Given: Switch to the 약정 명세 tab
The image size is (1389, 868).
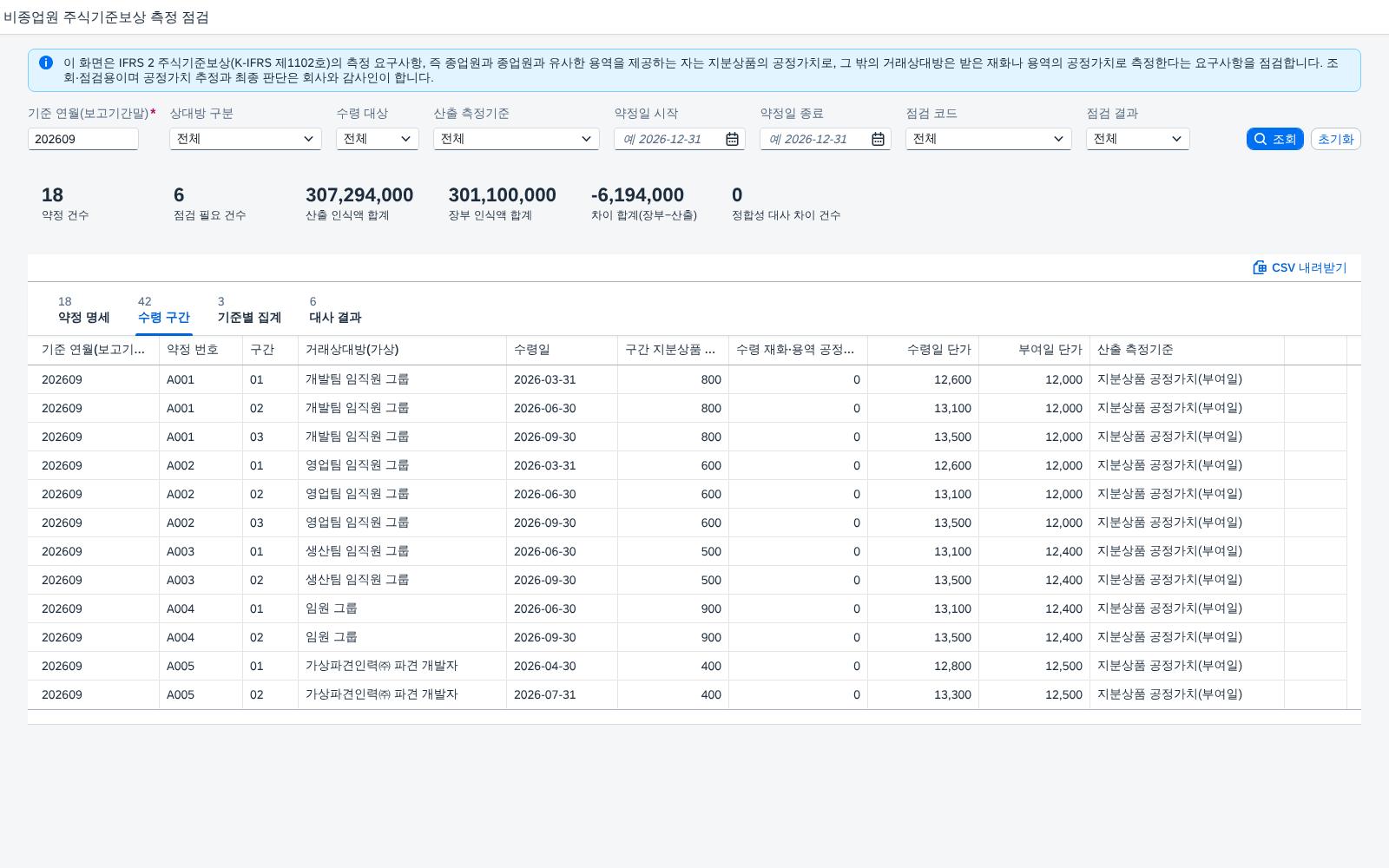Looking at the screenshot, I should point(83,311).
